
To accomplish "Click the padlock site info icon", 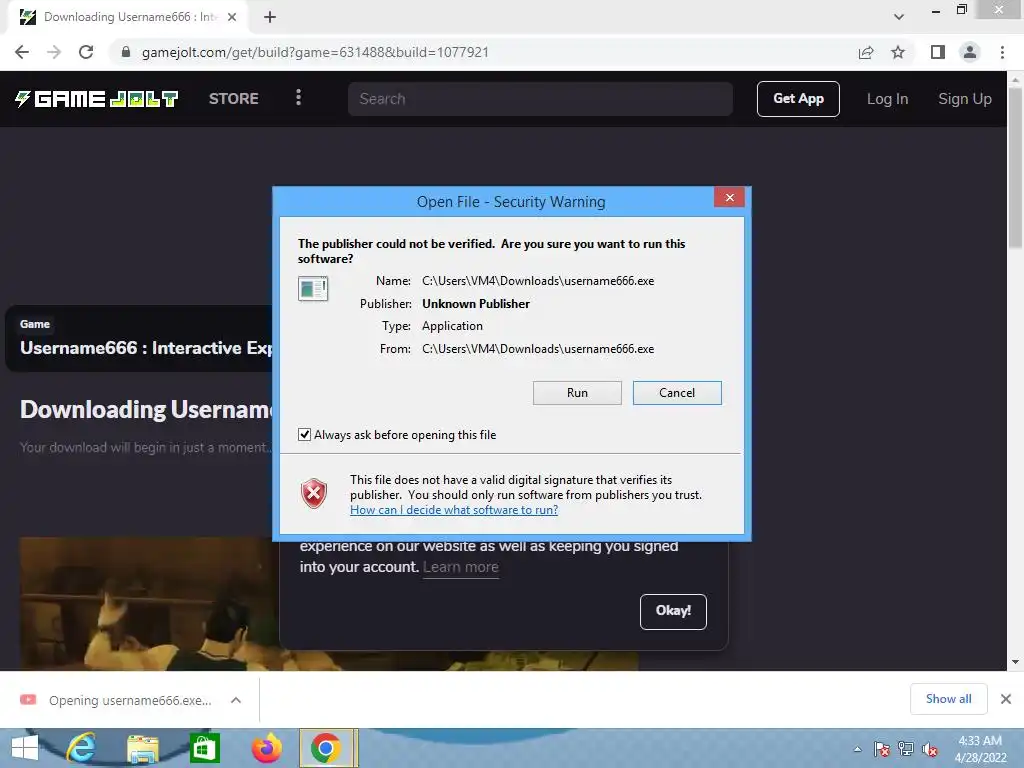I will pyautogui.click(x=126, y=52).
